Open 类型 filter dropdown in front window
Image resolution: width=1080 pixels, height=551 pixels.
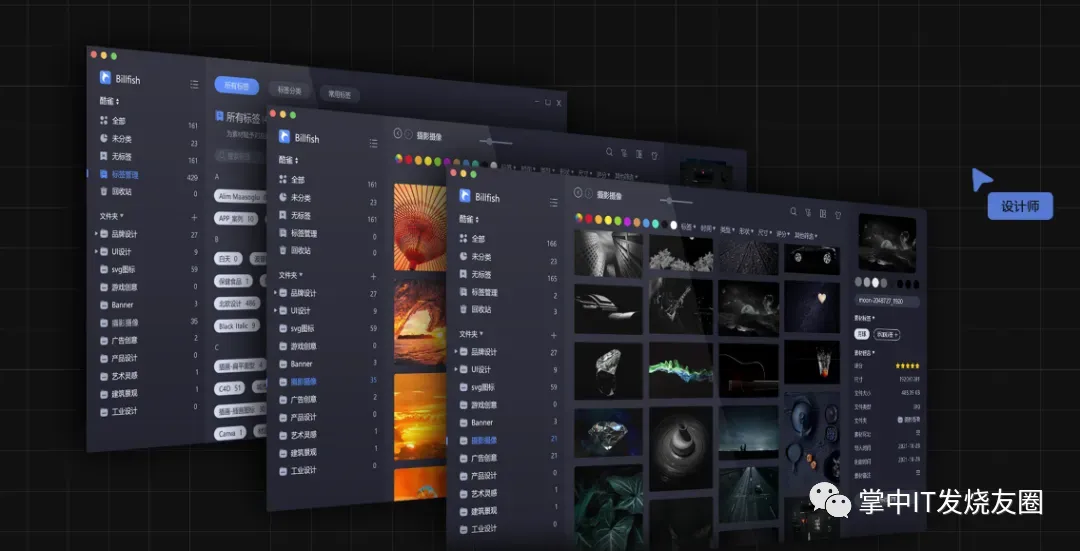[x=727, y=229]
